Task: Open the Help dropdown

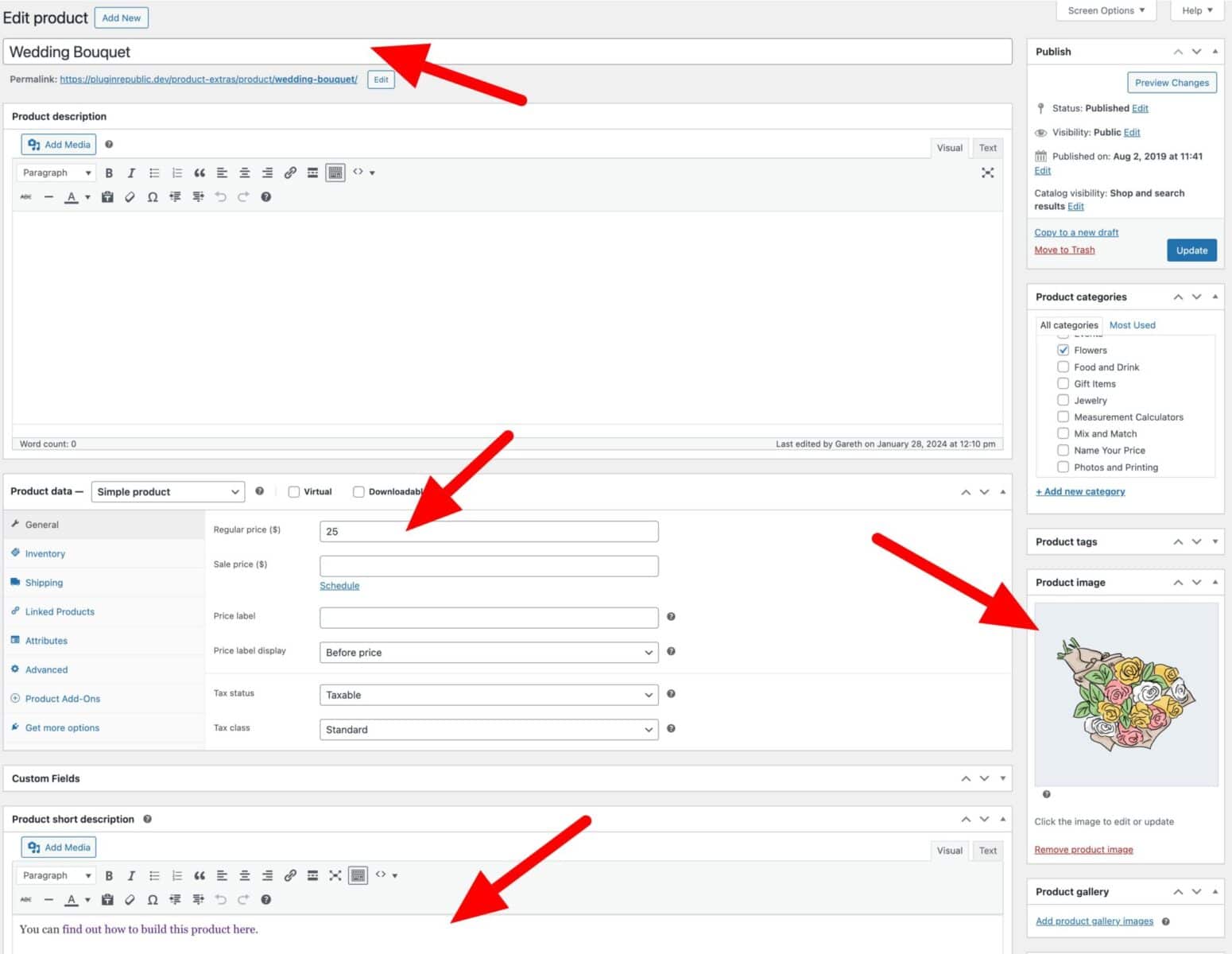Action: click(1197, 10)
